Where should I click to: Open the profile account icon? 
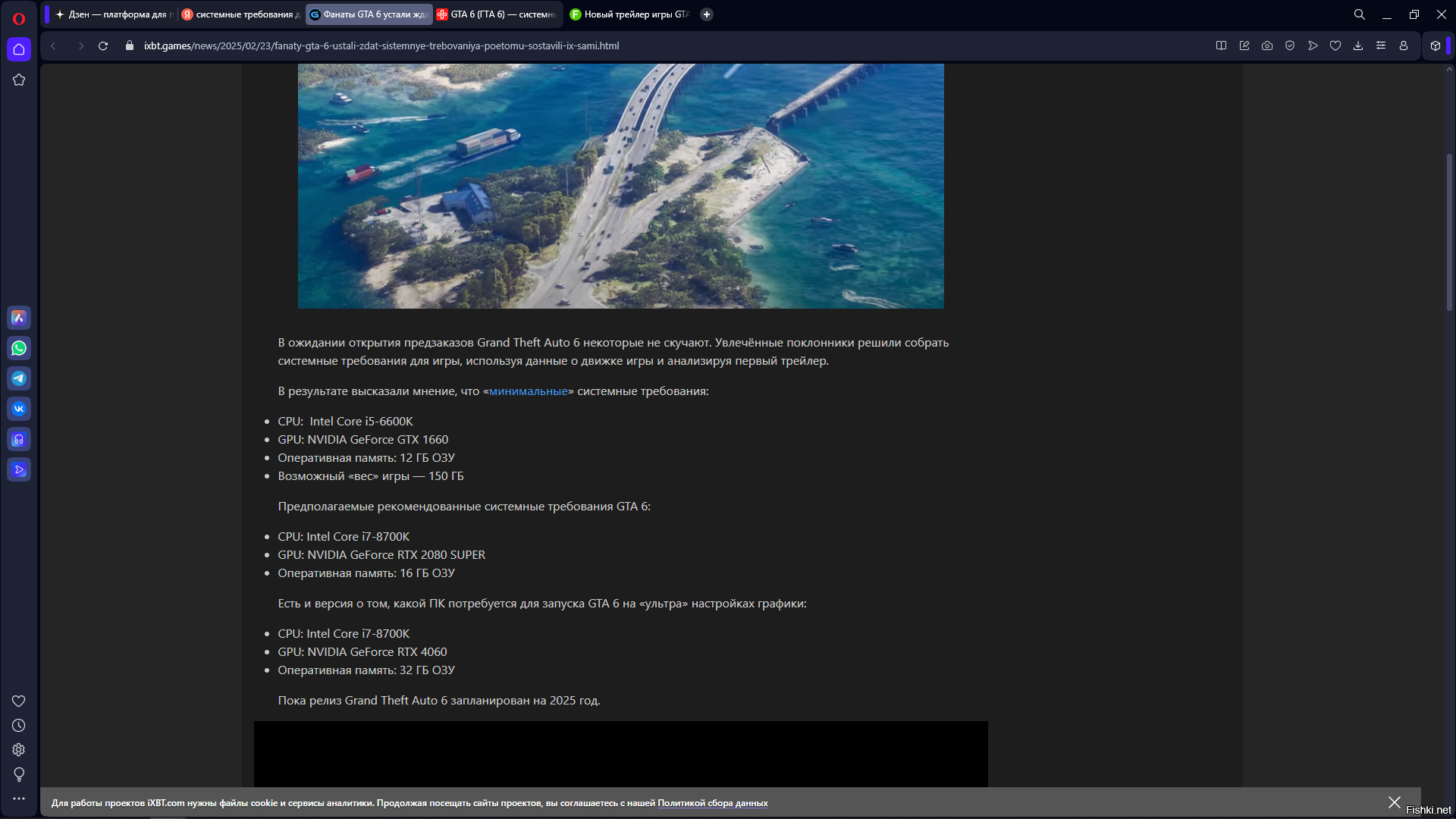click(1404, 45)
